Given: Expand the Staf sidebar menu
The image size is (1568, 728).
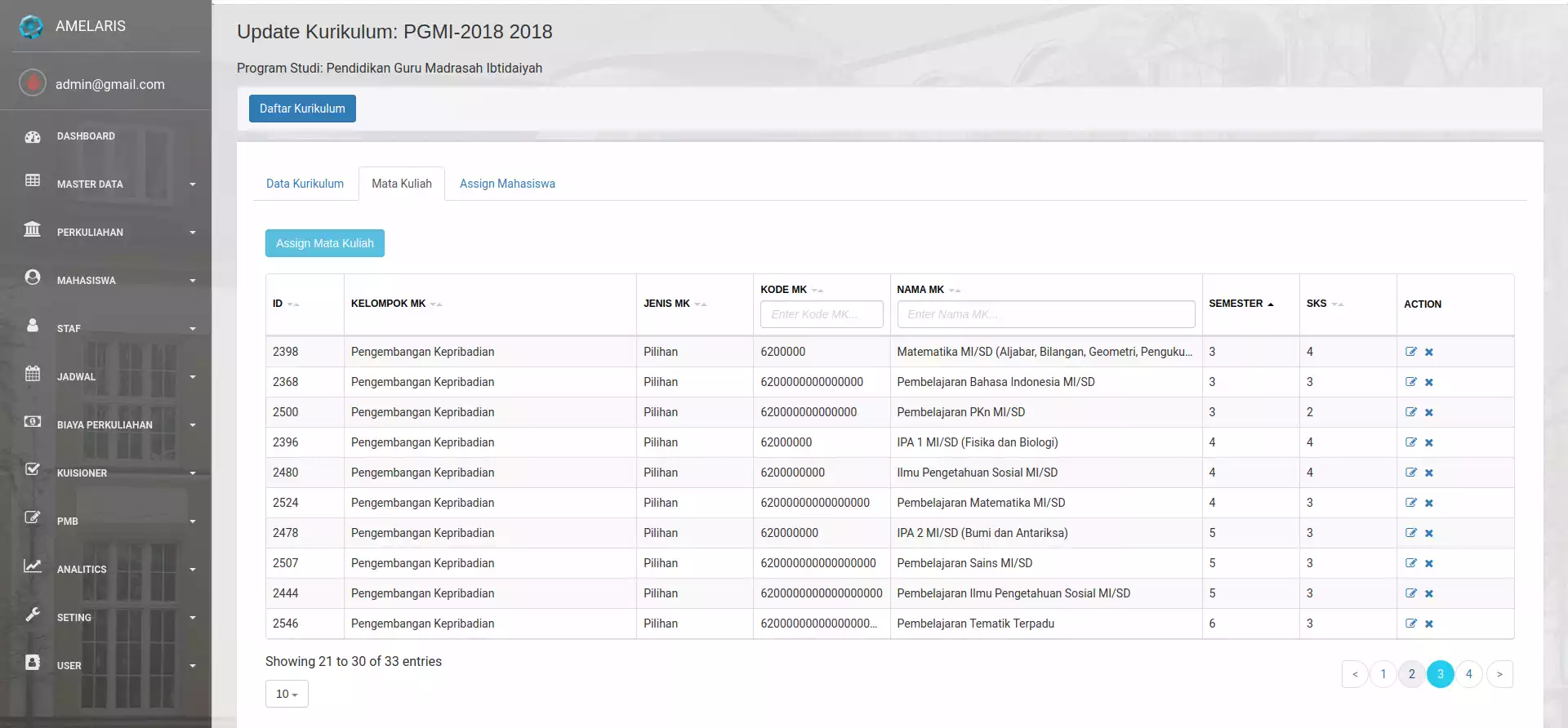Looking at the screenshot, I should point(193,329).
